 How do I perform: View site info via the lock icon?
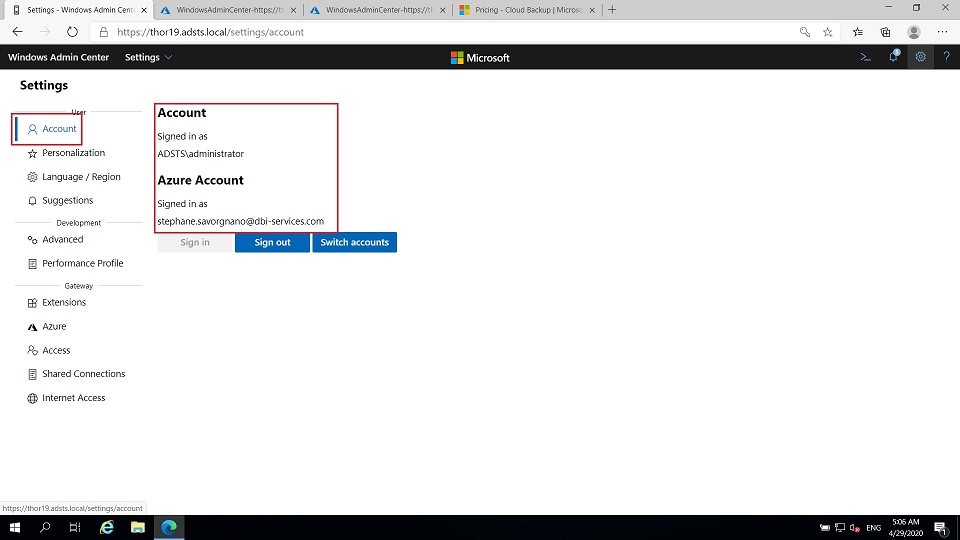(x=103, y=32)
